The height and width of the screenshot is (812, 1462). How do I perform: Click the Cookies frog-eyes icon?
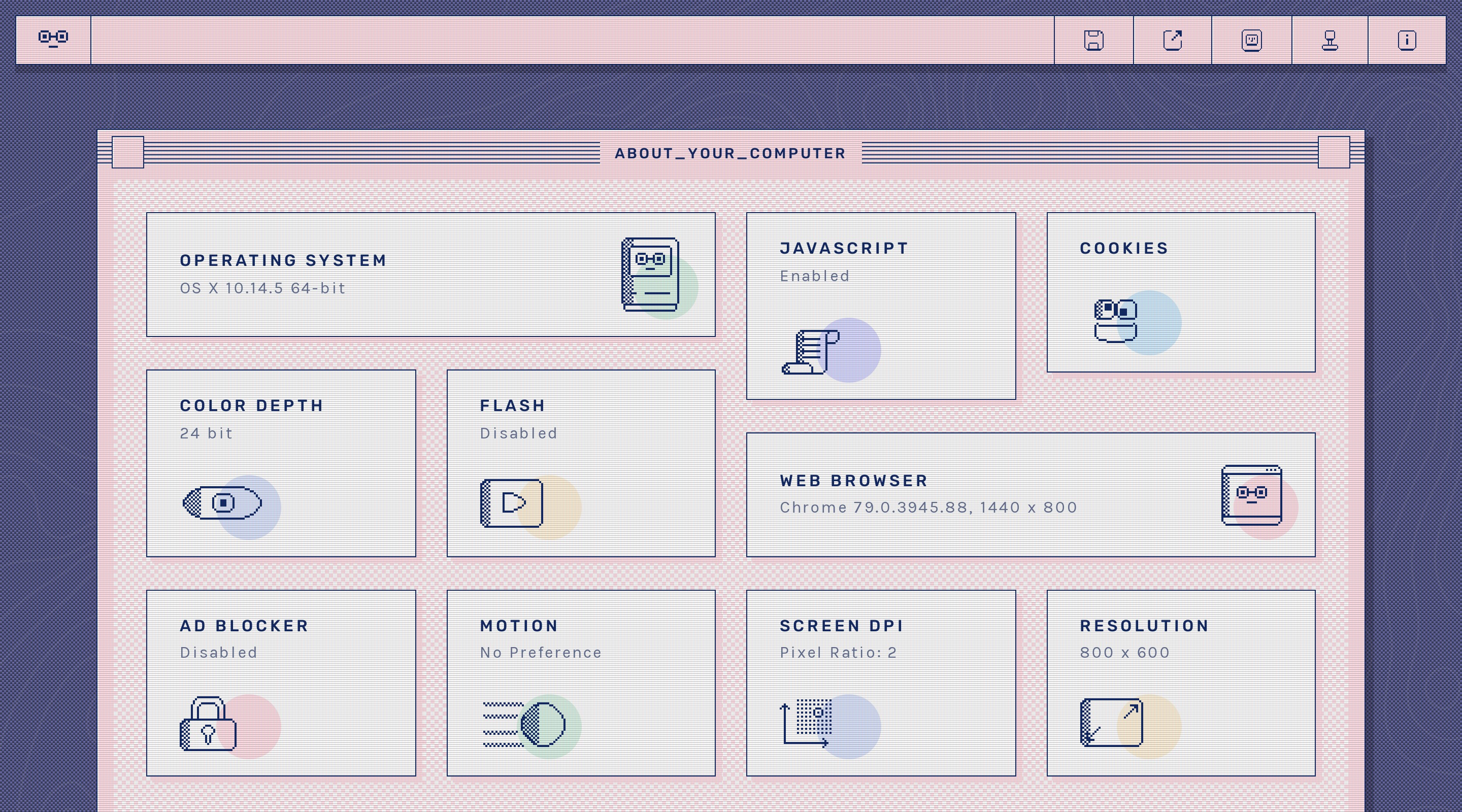[x=1115, y=321]
